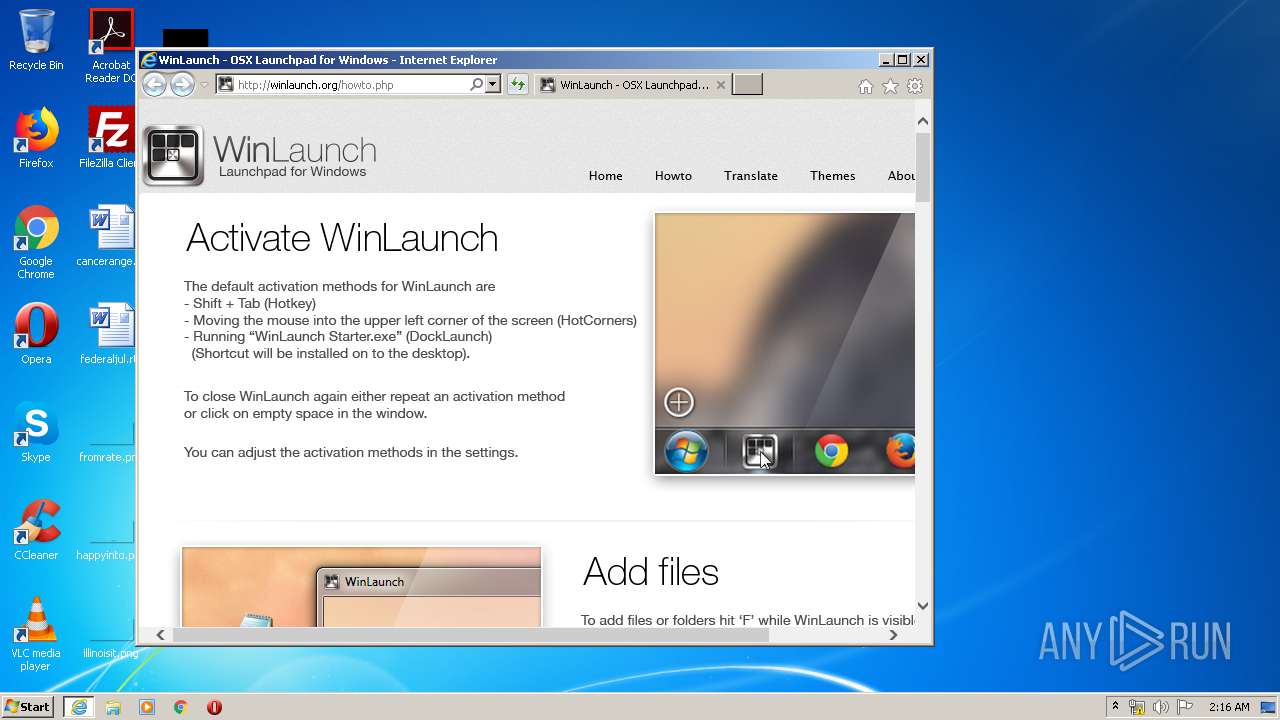Viewport: 1280px width, 720px height.
Task: Open the address bar dropdown arrow
Action: (493, 85)
